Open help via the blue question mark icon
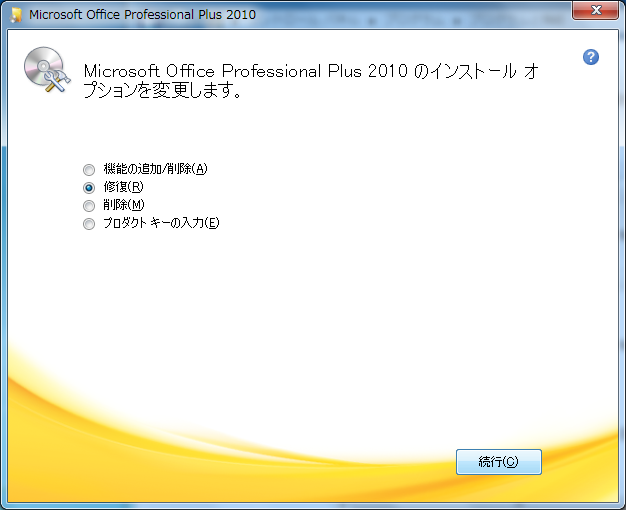Screen dimensions: 626x510 pyautogui.click(x=590, y=57)
